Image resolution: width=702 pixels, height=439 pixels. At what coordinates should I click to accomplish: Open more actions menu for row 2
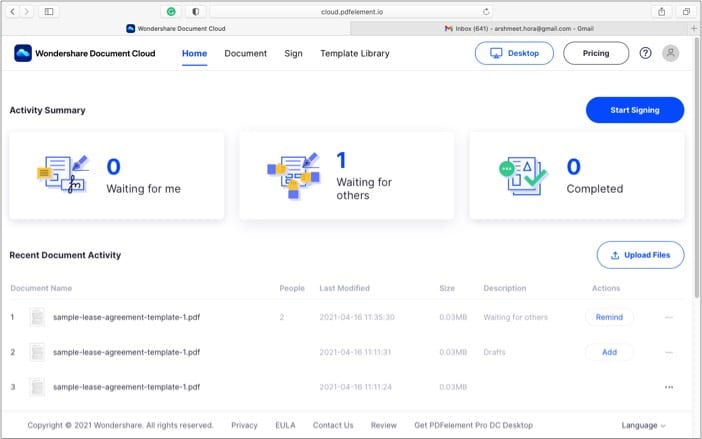tap(669, 352)
